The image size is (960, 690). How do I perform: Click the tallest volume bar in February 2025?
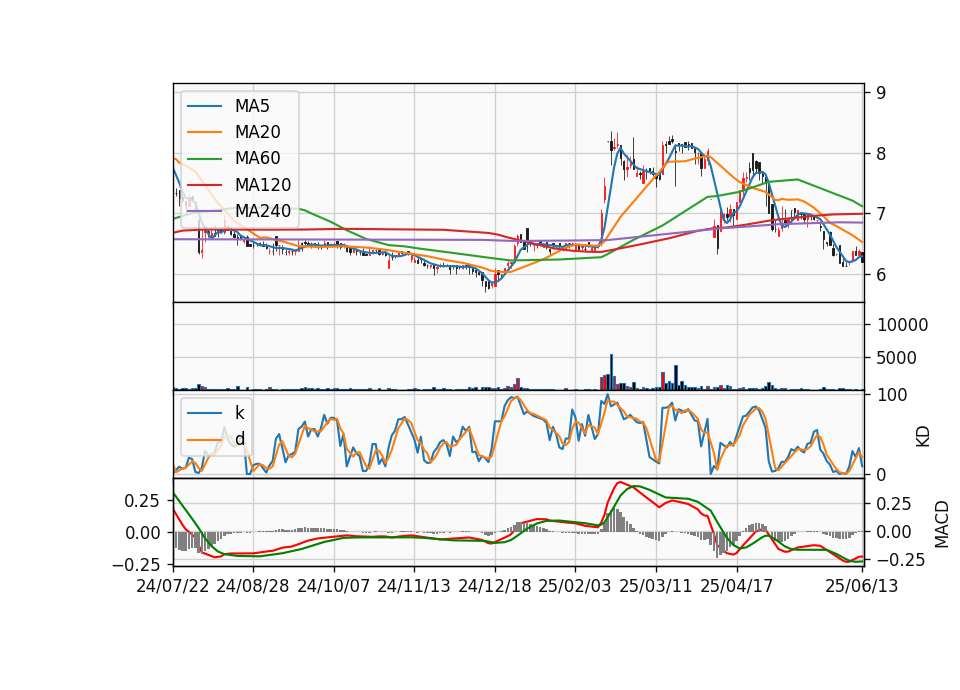tap(611, 372)
